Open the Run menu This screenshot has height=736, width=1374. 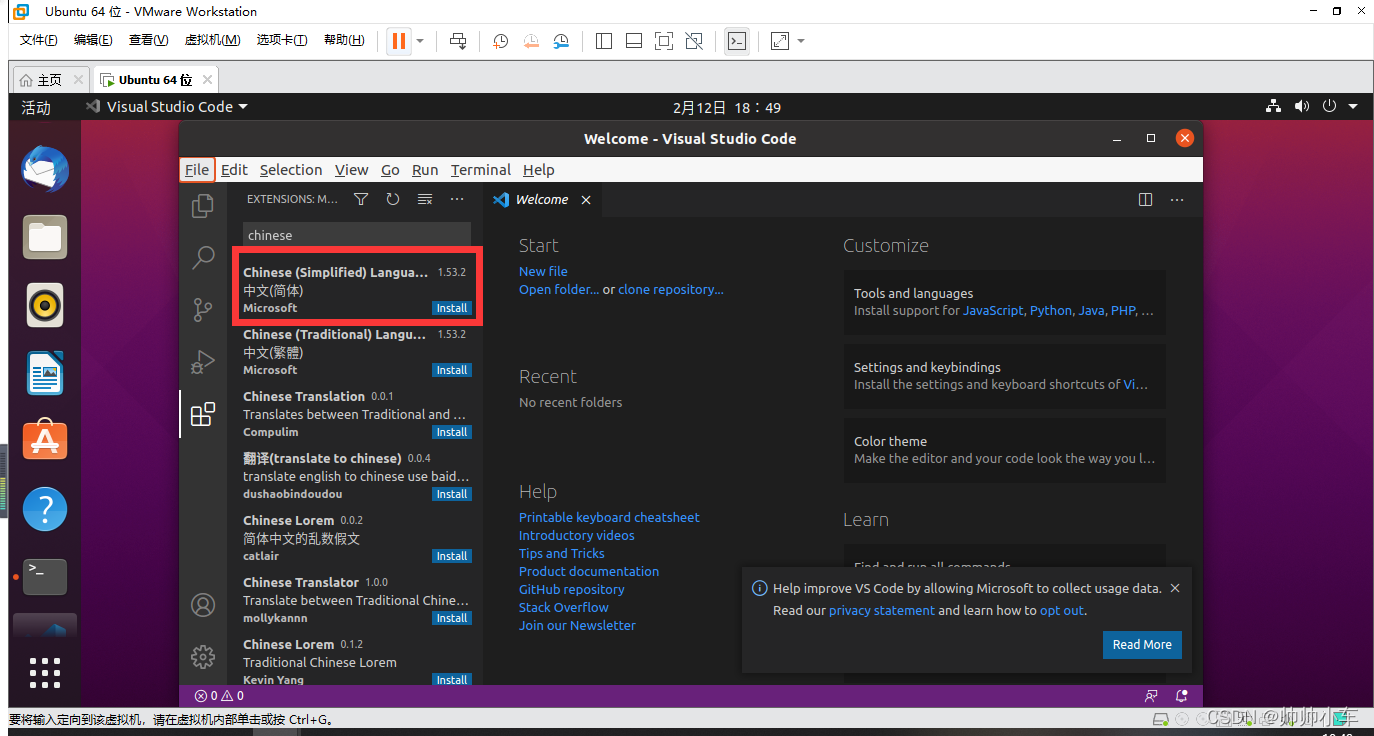click(425, 170)
